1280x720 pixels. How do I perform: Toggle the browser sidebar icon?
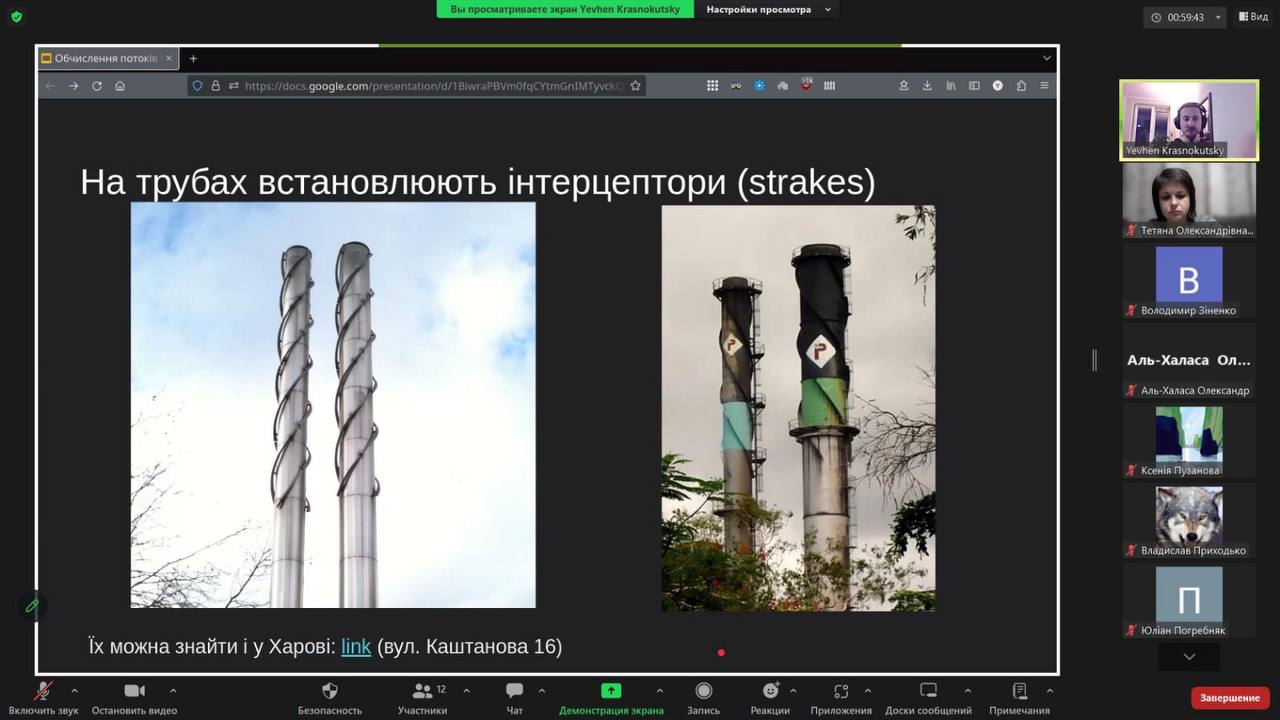(974, 86)
